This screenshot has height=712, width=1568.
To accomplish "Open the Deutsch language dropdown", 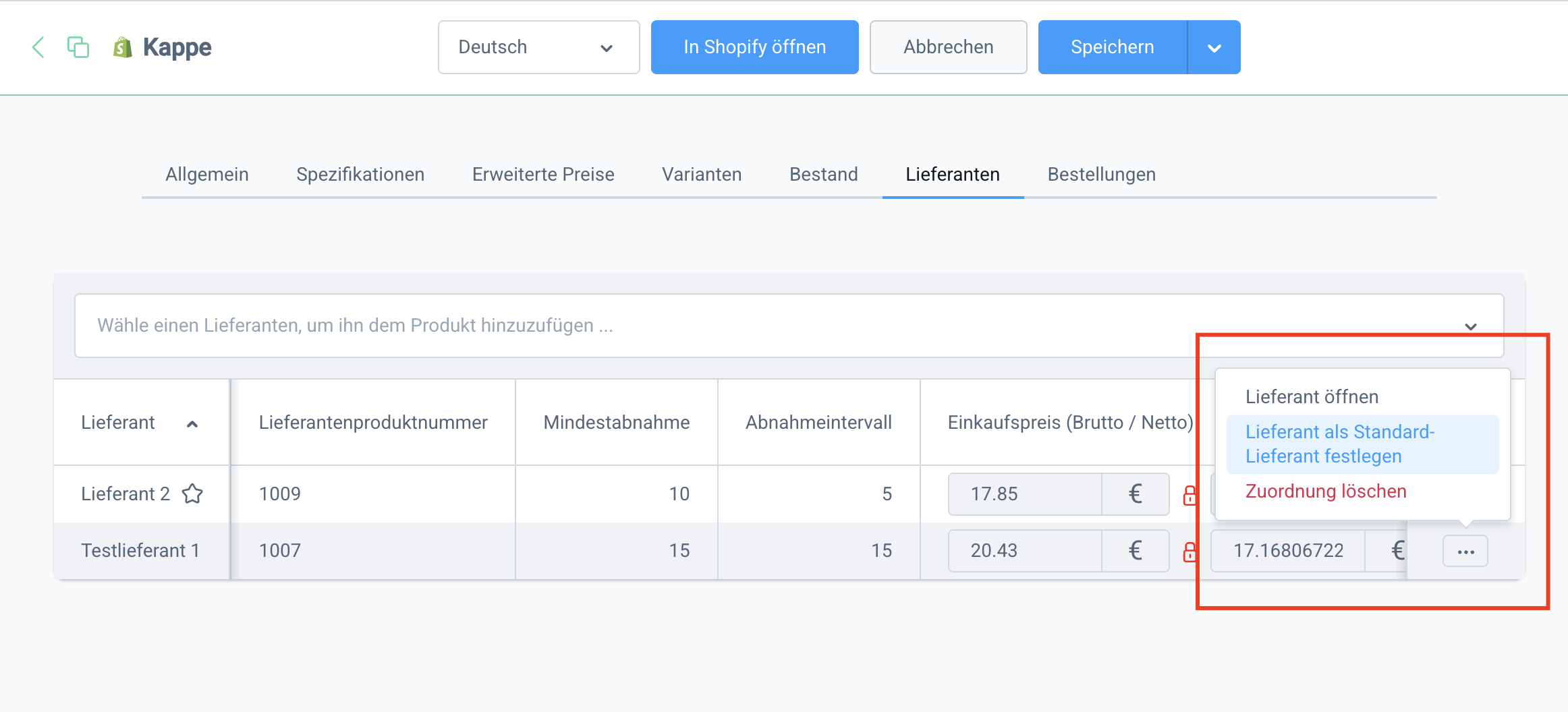I will (x=538, y=47).
